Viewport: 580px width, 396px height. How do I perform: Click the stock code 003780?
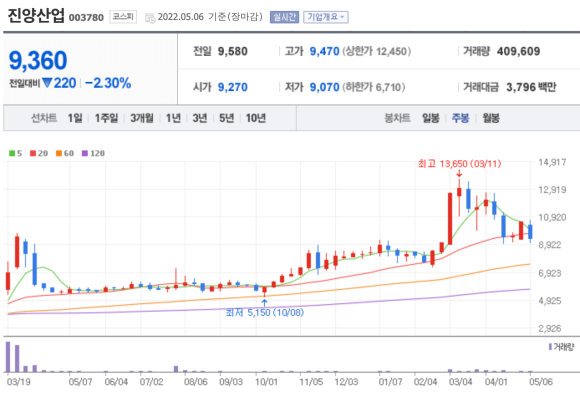86,17
